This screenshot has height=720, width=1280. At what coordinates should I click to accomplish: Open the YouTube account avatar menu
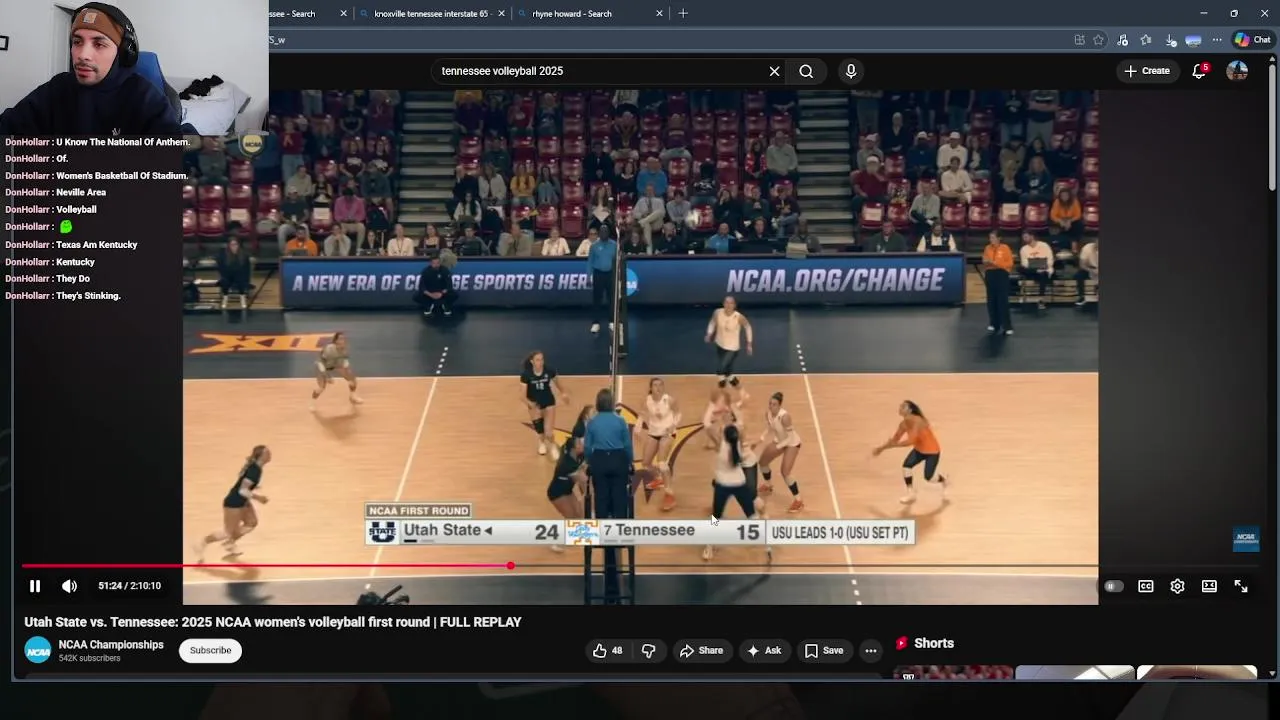click(1237, 71)
